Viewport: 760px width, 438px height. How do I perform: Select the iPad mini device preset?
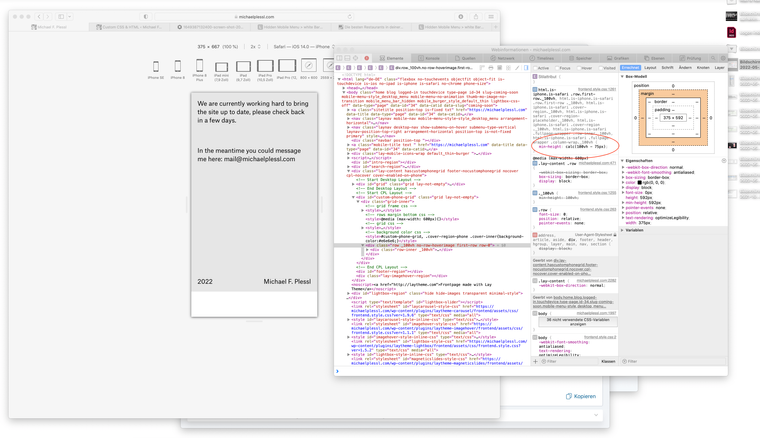click(x=222, y=67)
